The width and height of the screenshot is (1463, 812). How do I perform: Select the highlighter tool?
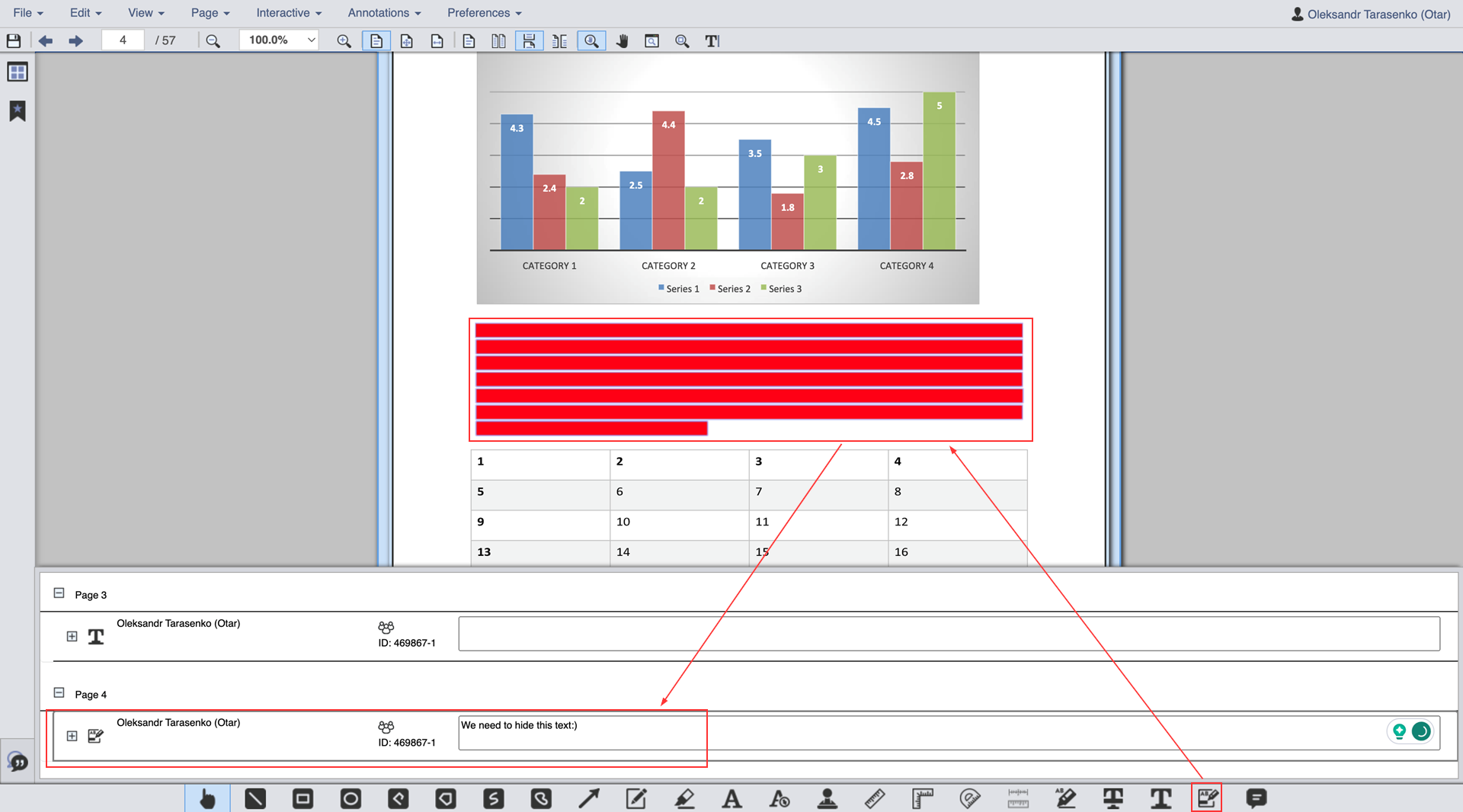pyautogui.click(x=684, y=798)
